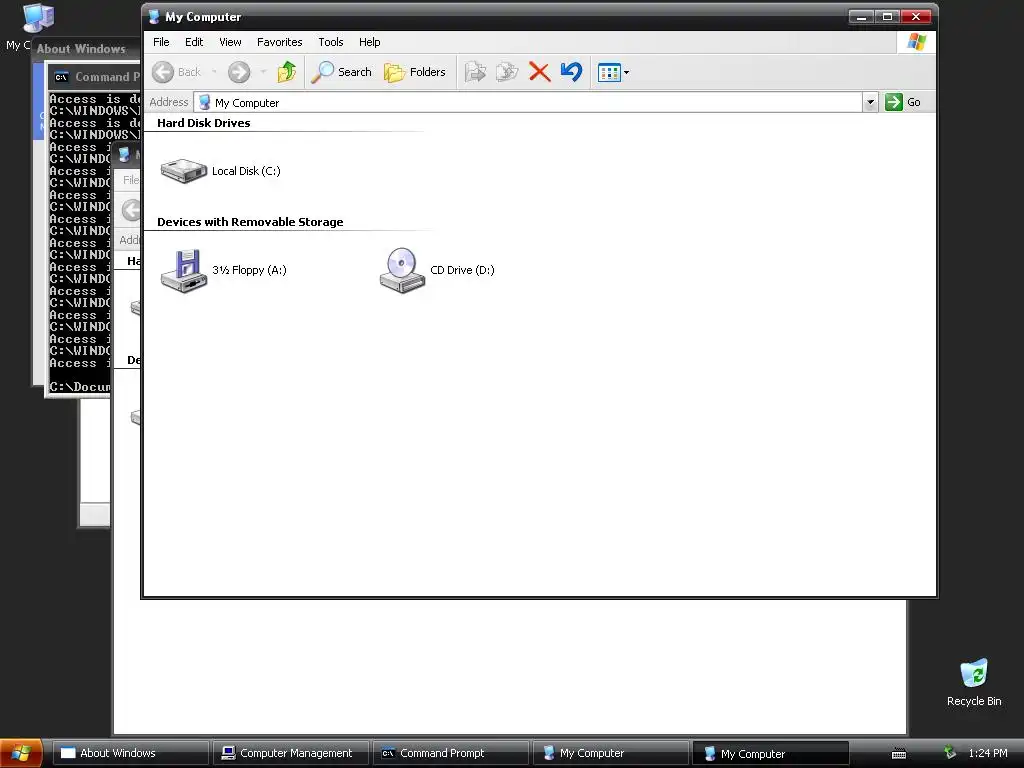
Task: Click the active My Computer taskbar button
Action: (770, 753)
